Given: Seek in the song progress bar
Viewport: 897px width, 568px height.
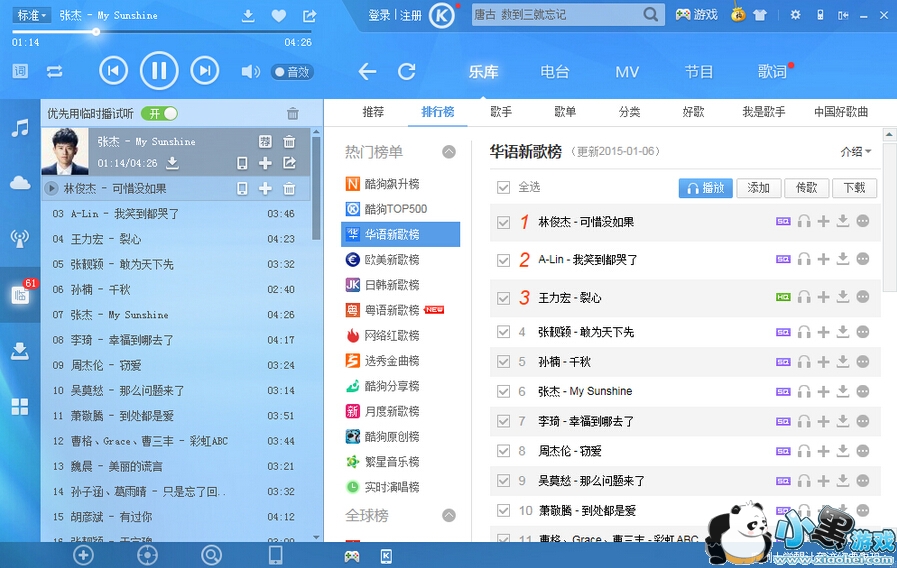Looking at the screenshot, I should click(162, 32).
